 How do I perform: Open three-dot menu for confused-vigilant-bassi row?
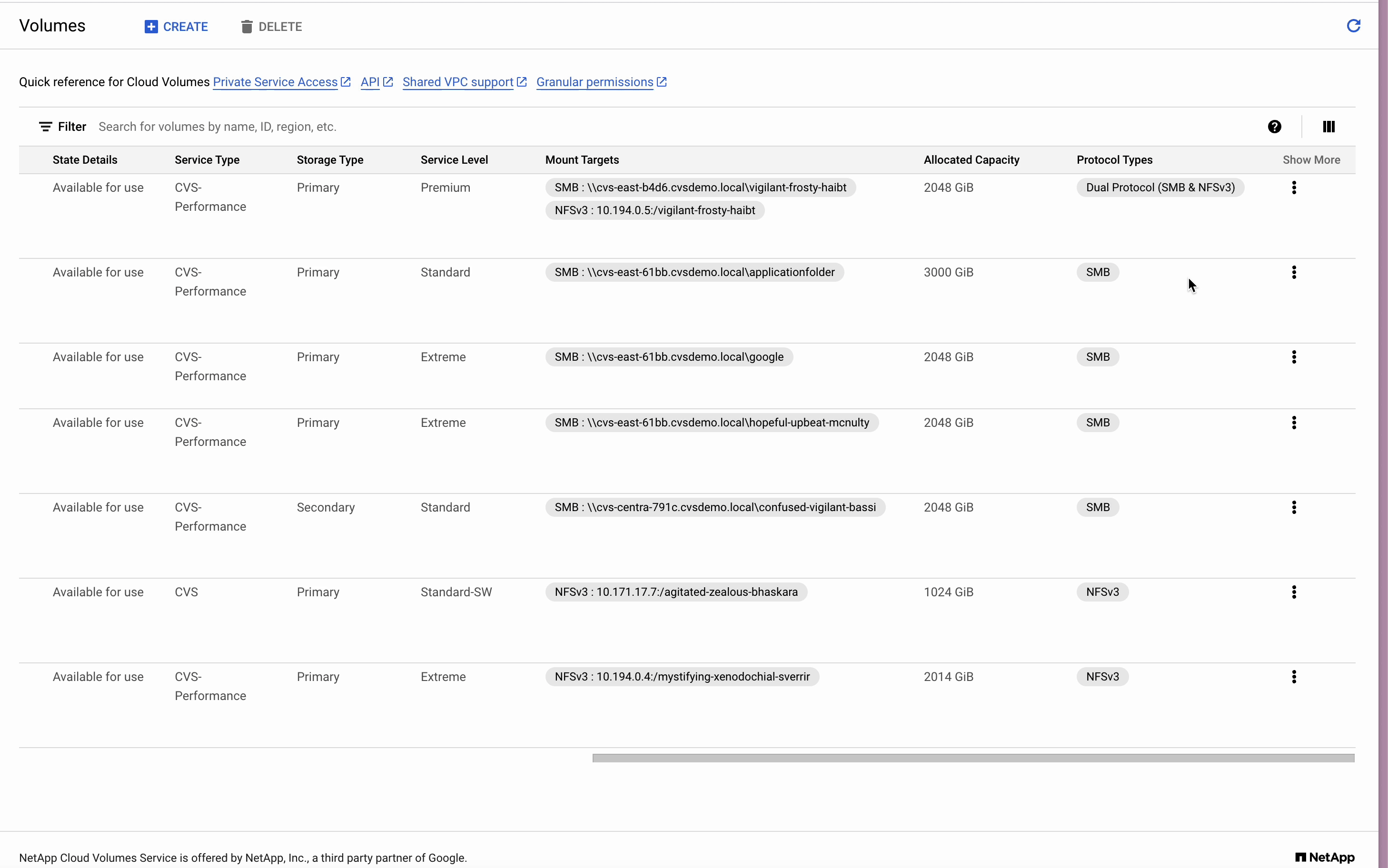[1293, 507]
